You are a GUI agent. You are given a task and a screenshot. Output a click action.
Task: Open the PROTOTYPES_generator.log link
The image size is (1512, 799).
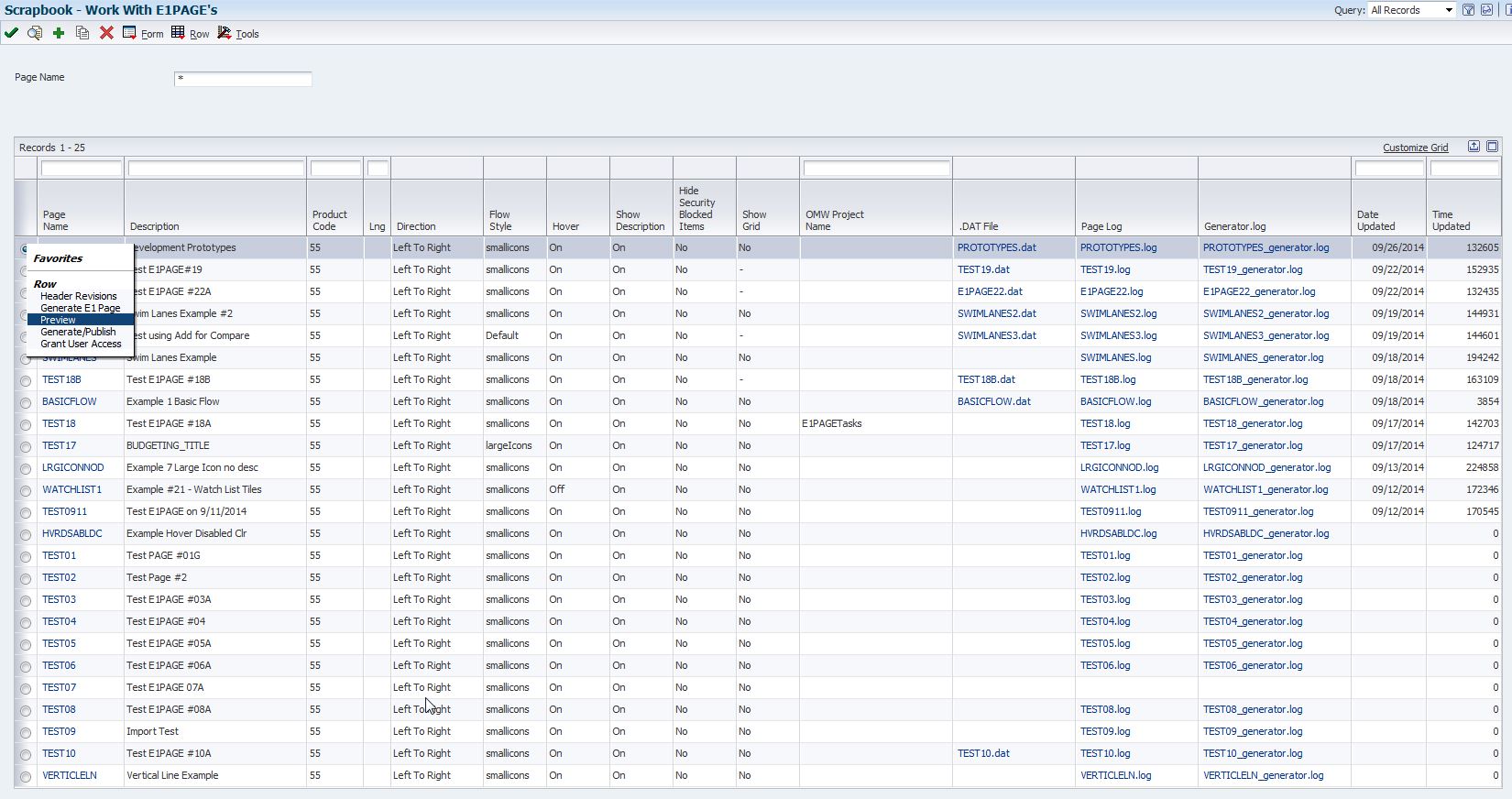point(1265,247)
